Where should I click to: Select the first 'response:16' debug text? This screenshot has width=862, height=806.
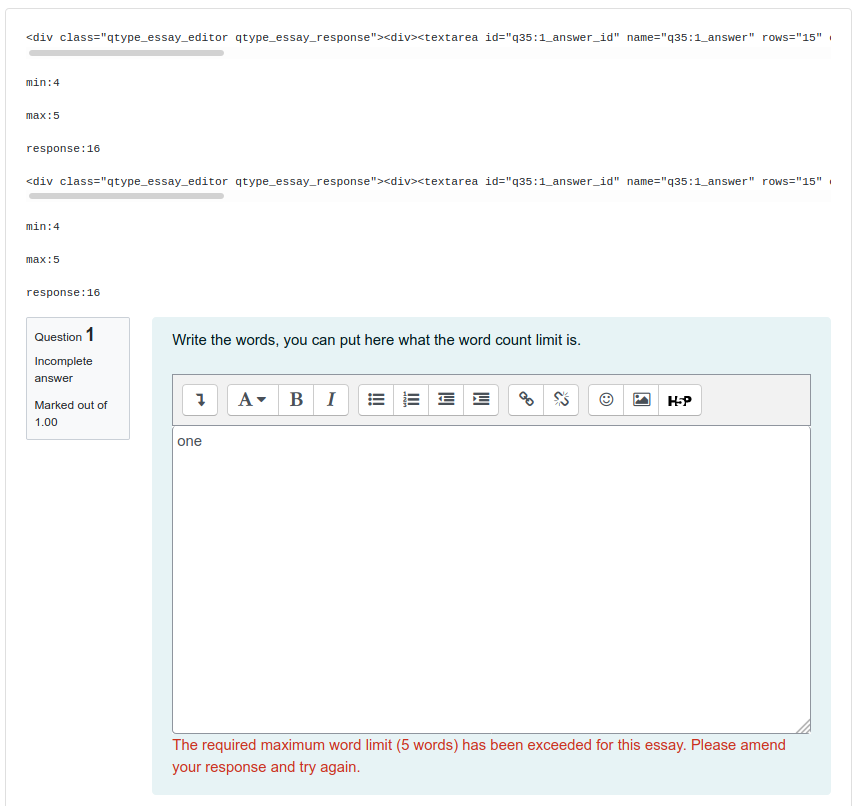click(63, 149)
